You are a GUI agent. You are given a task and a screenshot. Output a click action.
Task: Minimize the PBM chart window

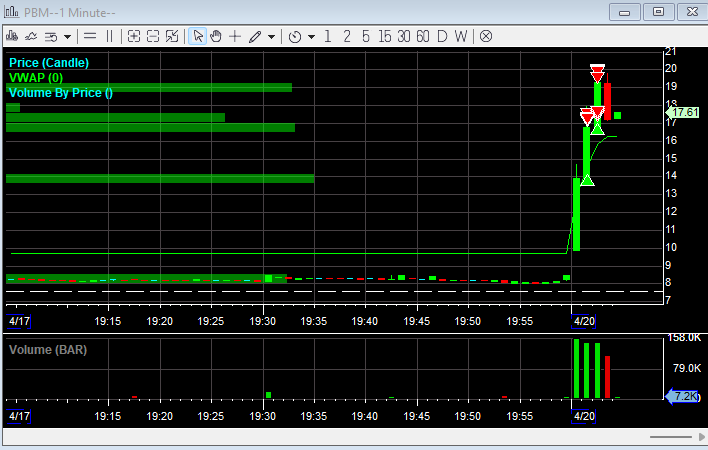pyautogui.click(x=624, y=12)
